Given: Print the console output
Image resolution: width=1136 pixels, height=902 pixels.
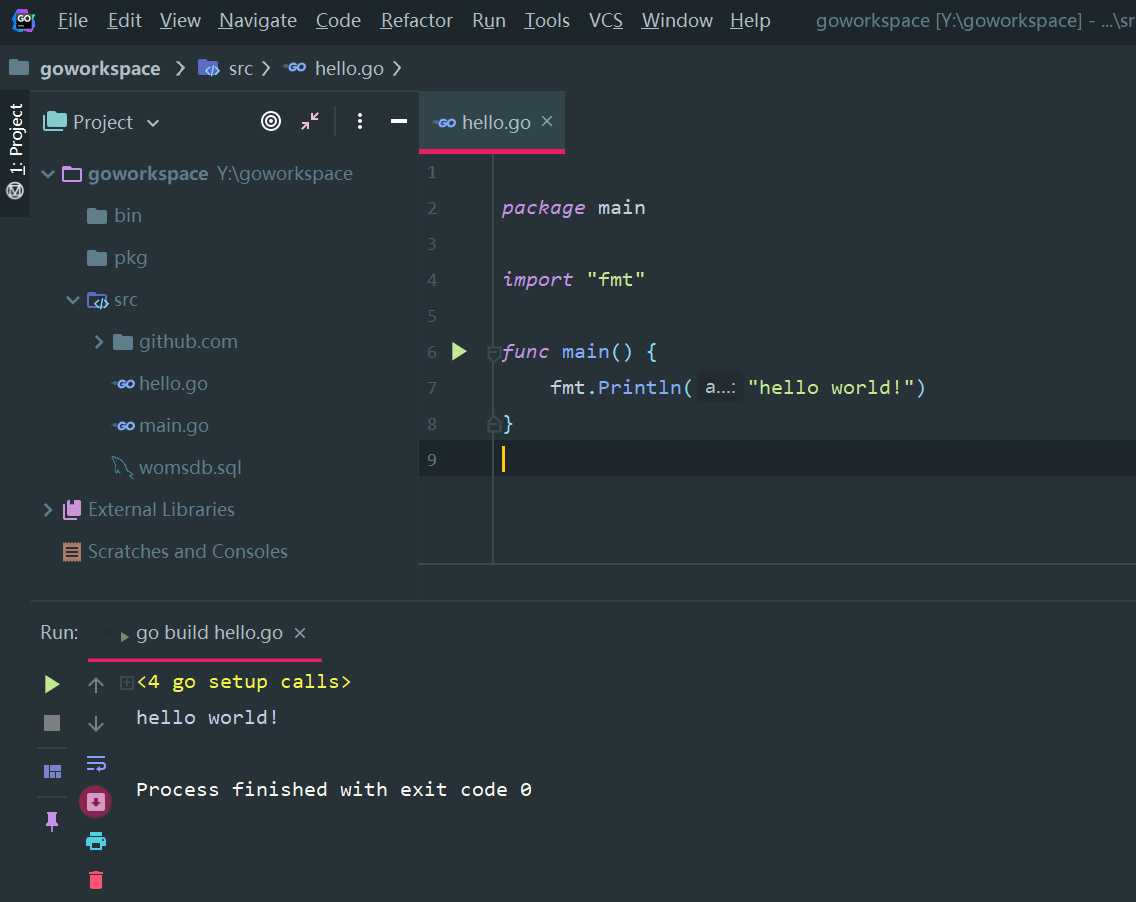Looking at the screenshot, I should 96,841.
